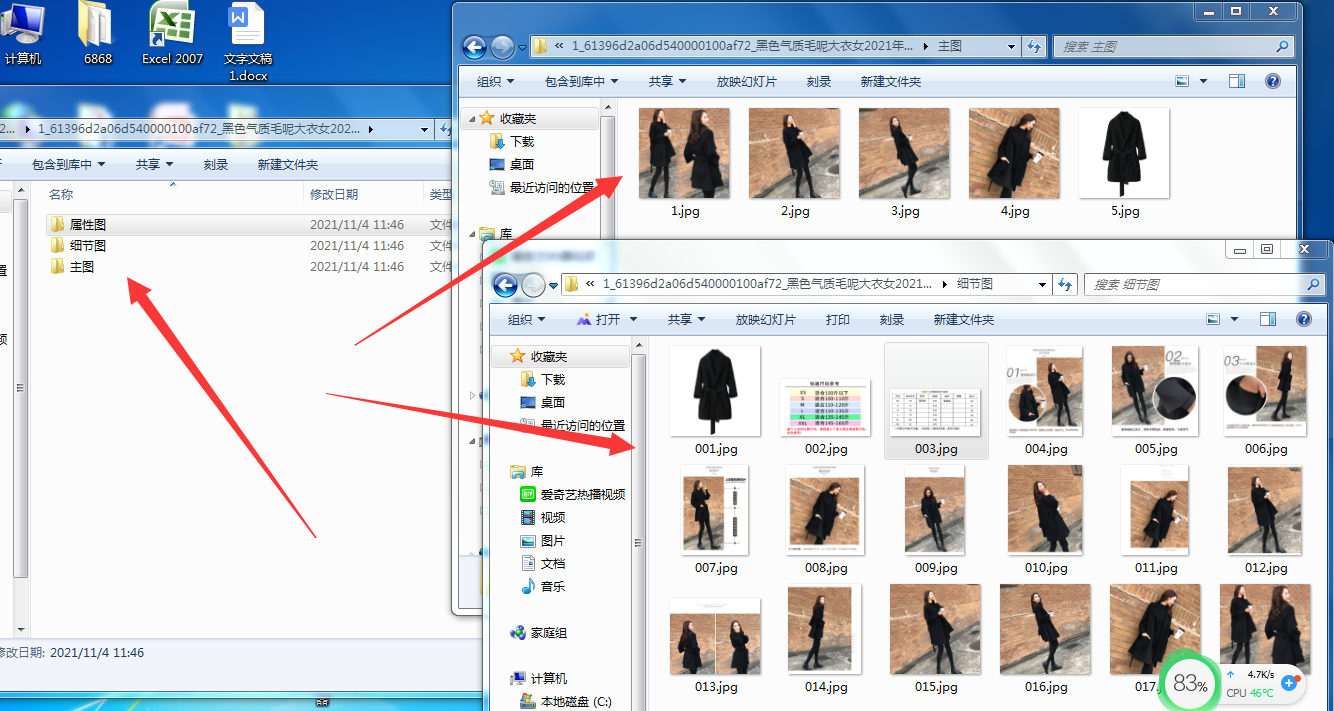
Task: Click the 搜索 细节图 search field
Action: [1204, 285]
